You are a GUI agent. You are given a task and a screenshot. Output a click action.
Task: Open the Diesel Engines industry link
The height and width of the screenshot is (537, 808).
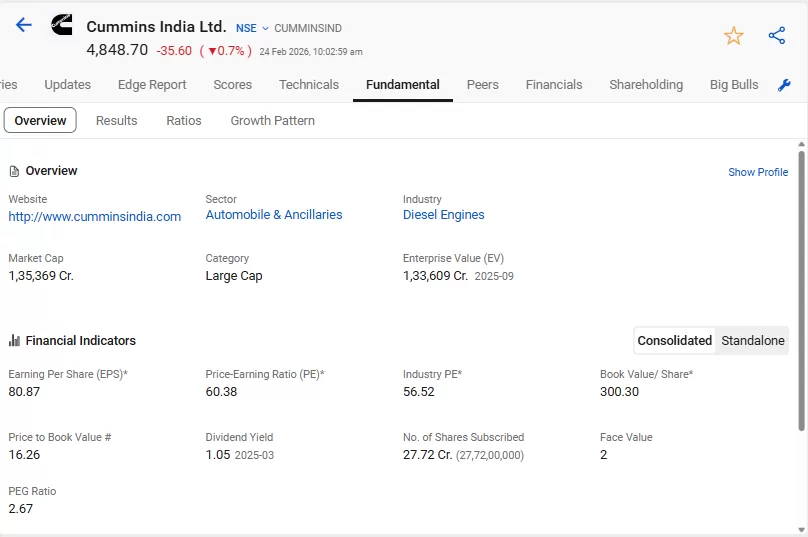[443, 215]
